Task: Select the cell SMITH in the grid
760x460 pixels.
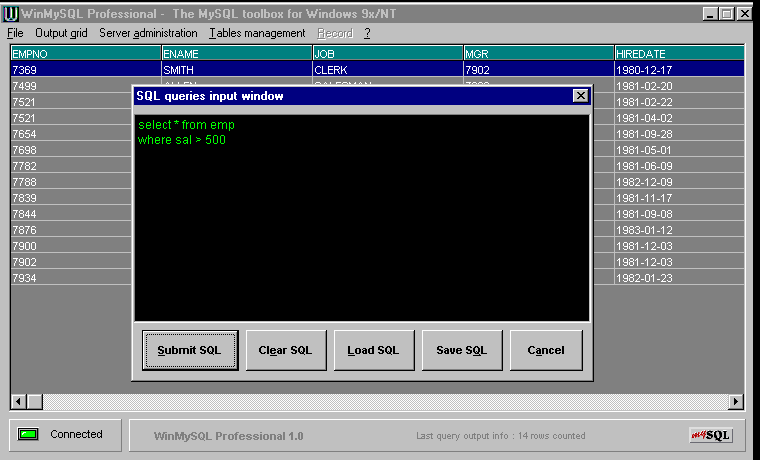Action: point(237,70)
